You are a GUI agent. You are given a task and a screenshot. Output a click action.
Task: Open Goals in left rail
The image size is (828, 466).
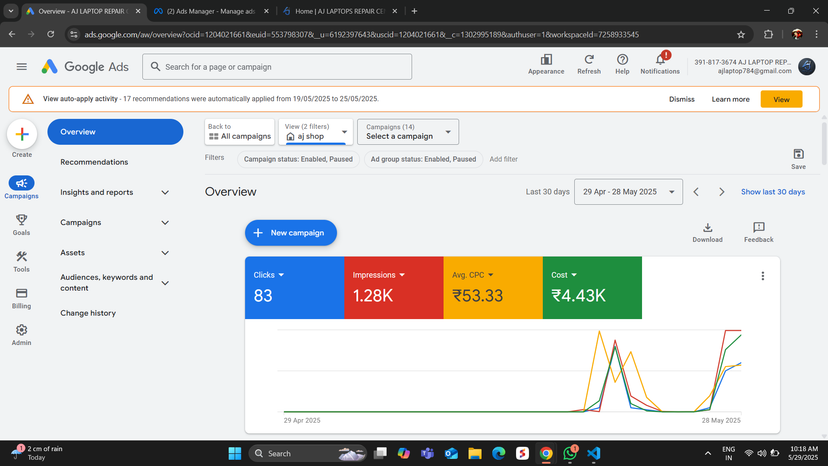point(21,225)
